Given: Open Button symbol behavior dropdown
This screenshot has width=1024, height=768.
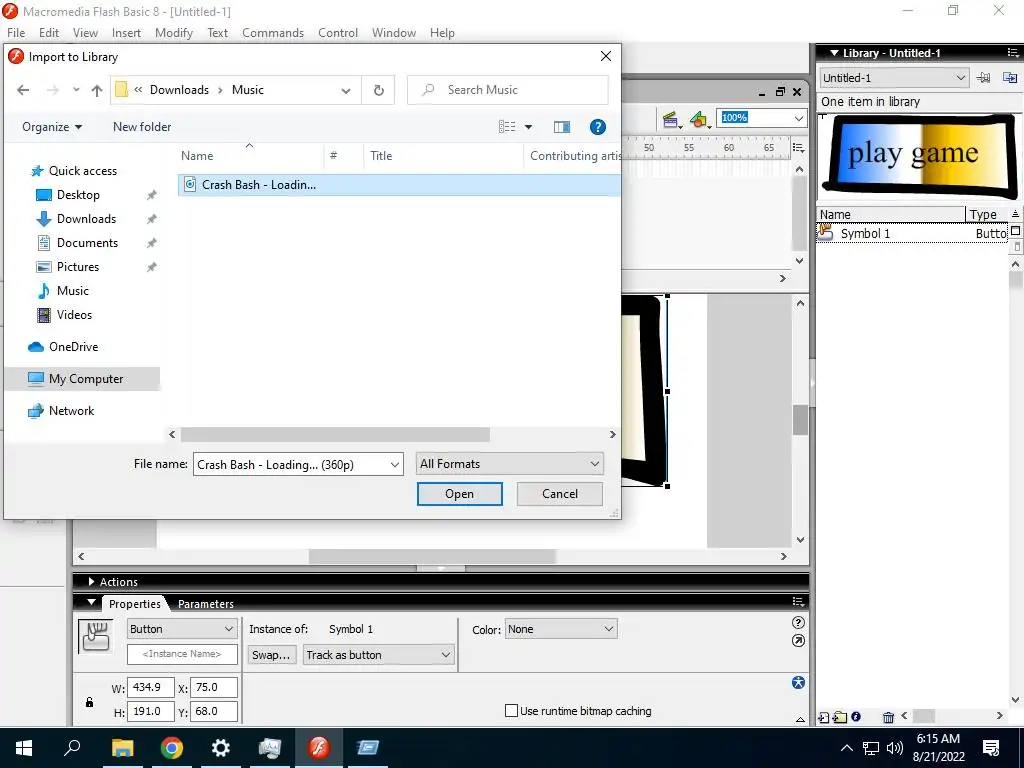Looking at the screenshot, I should 181,629.
